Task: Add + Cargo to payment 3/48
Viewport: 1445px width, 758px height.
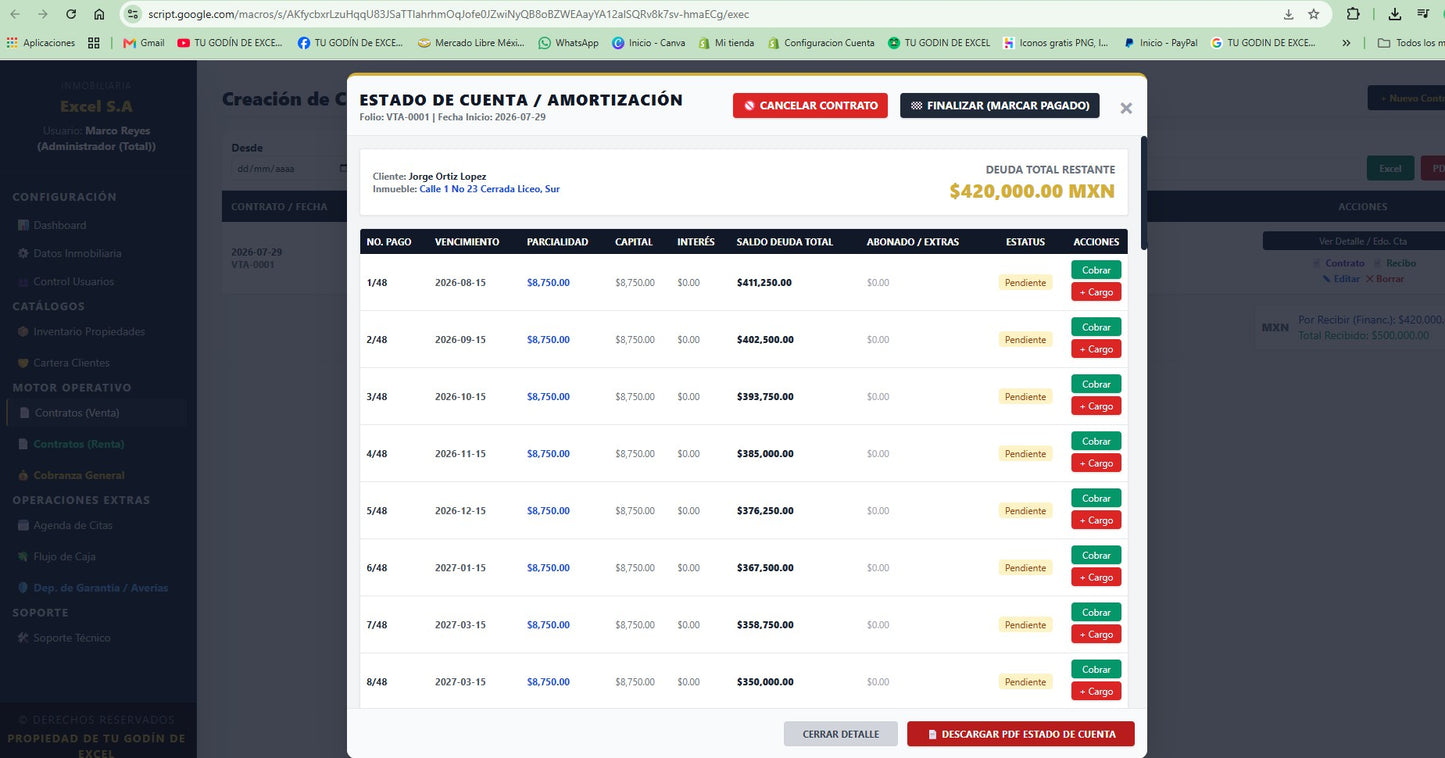Action: tap(1096, 406)
